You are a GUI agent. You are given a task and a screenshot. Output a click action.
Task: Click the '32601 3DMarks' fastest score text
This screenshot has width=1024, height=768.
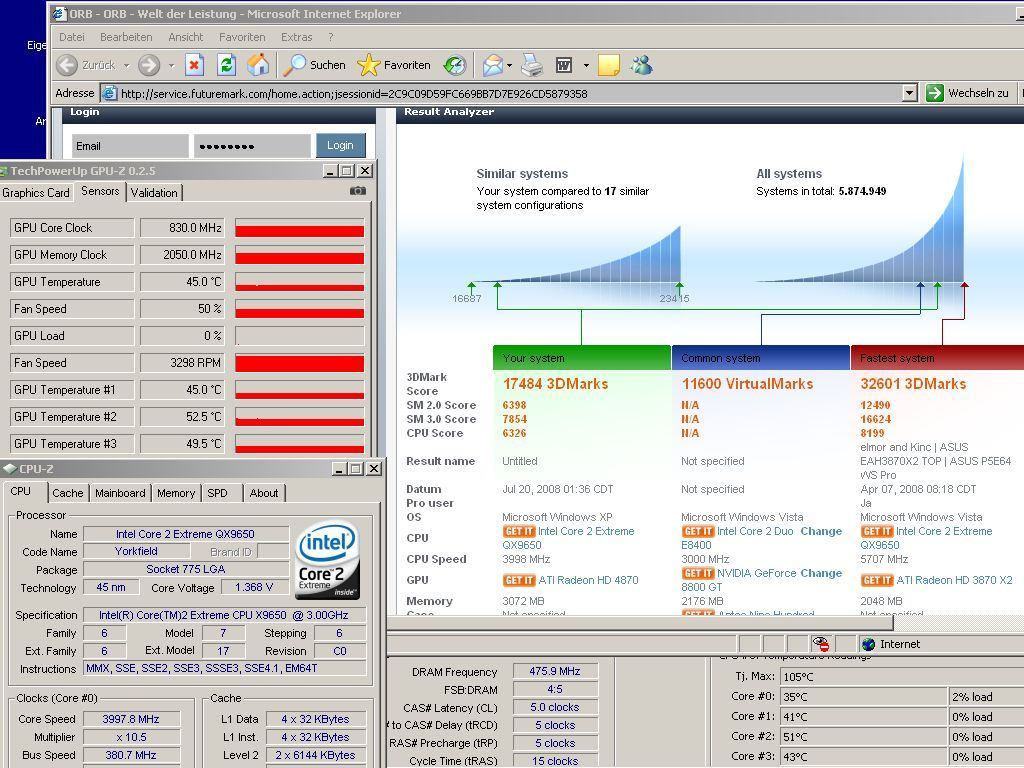[913, 384]
